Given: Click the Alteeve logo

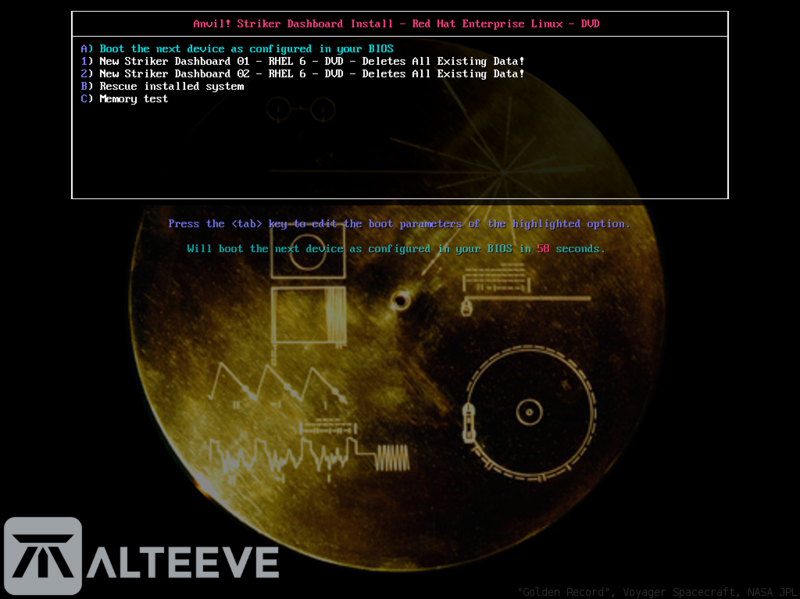Looking at the screenshot, I should tap(141, 556).
